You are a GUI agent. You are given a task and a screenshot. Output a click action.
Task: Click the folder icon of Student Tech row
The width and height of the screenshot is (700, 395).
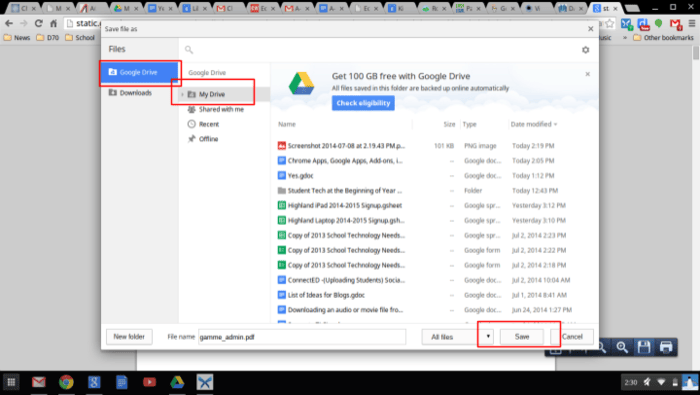coord(282,191)
